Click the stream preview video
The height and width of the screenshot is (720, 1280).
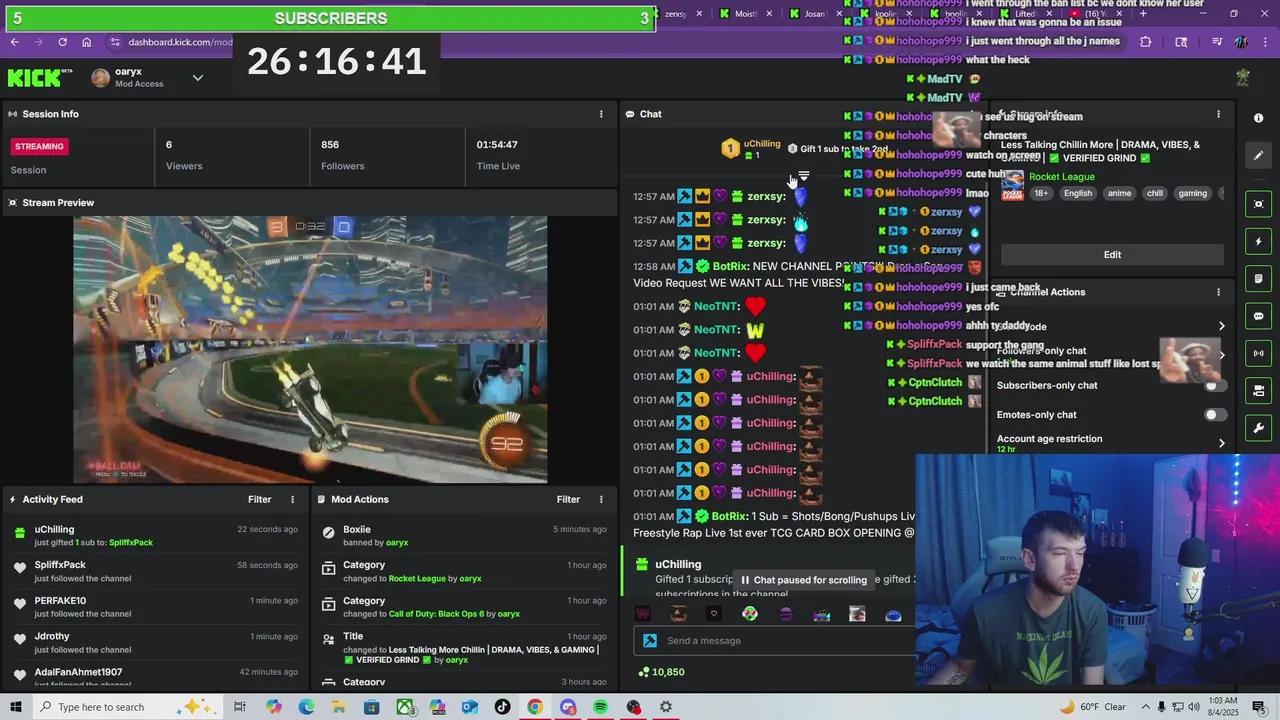click(x=310, y=350)
